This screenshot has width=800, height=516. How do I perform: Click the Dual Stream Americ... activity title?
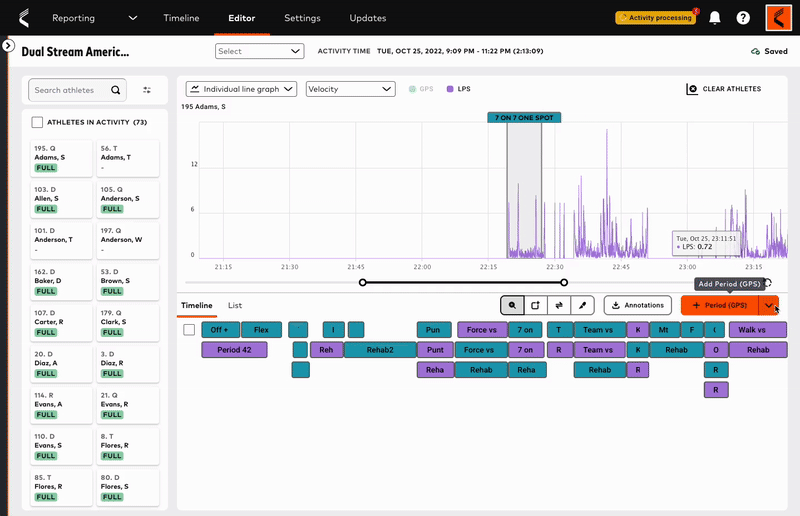[75, 52]
